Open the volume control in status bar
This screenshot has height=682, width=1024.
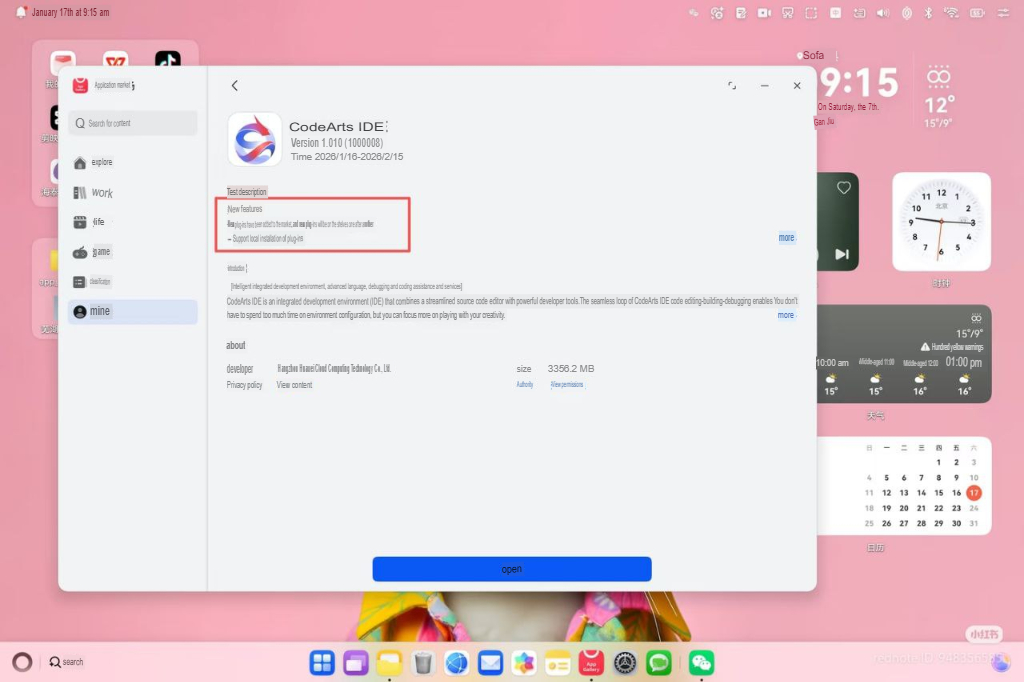(x=883, y=13)
